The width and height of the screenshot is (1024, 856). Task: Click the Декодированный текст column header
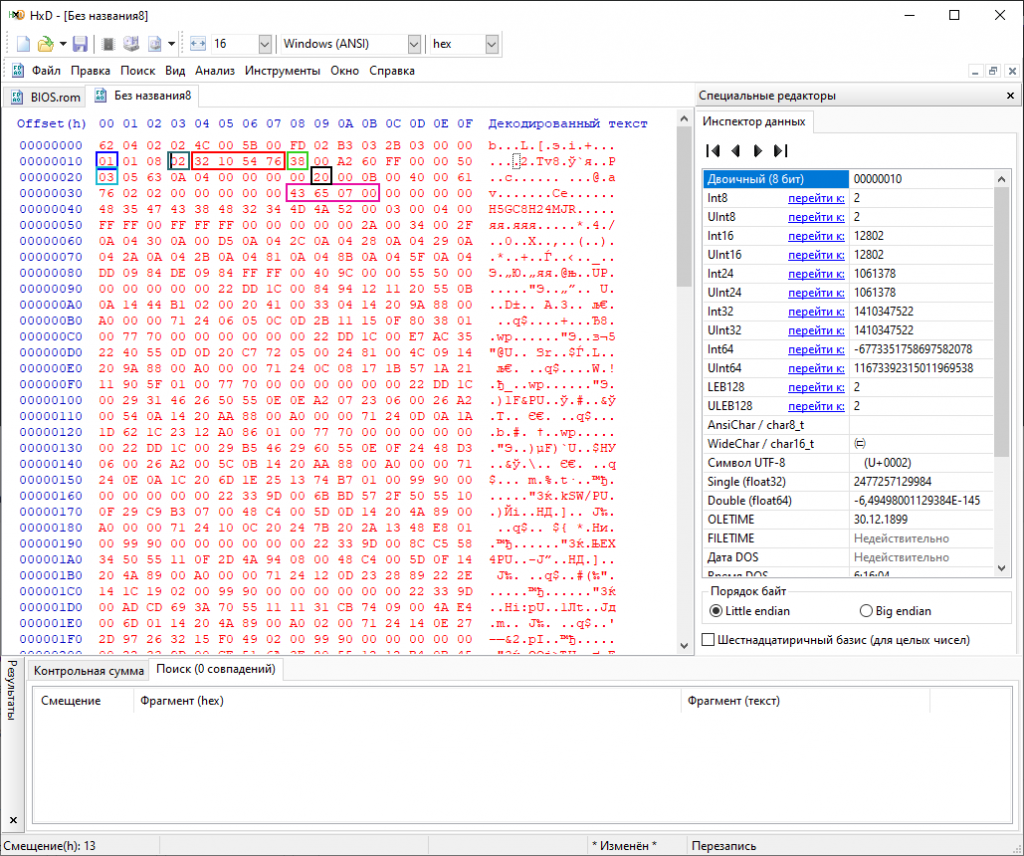coord(568,123)
